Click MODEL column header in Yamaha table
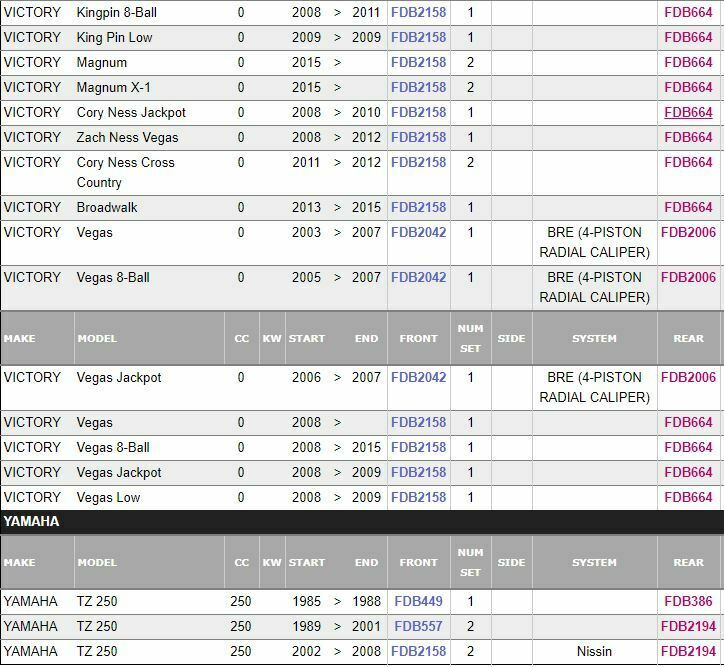This screenshot has height=667, width=724. pos(97,562)
